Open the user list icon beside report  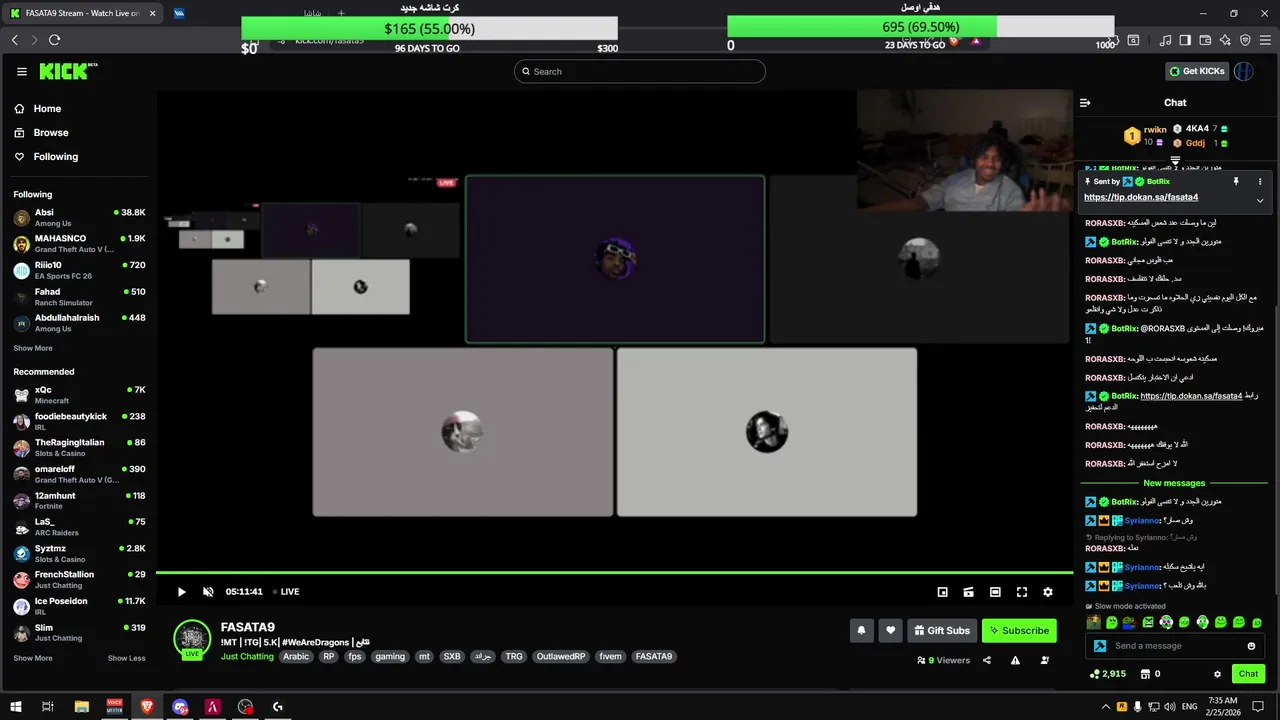[x=1045, y=660]
